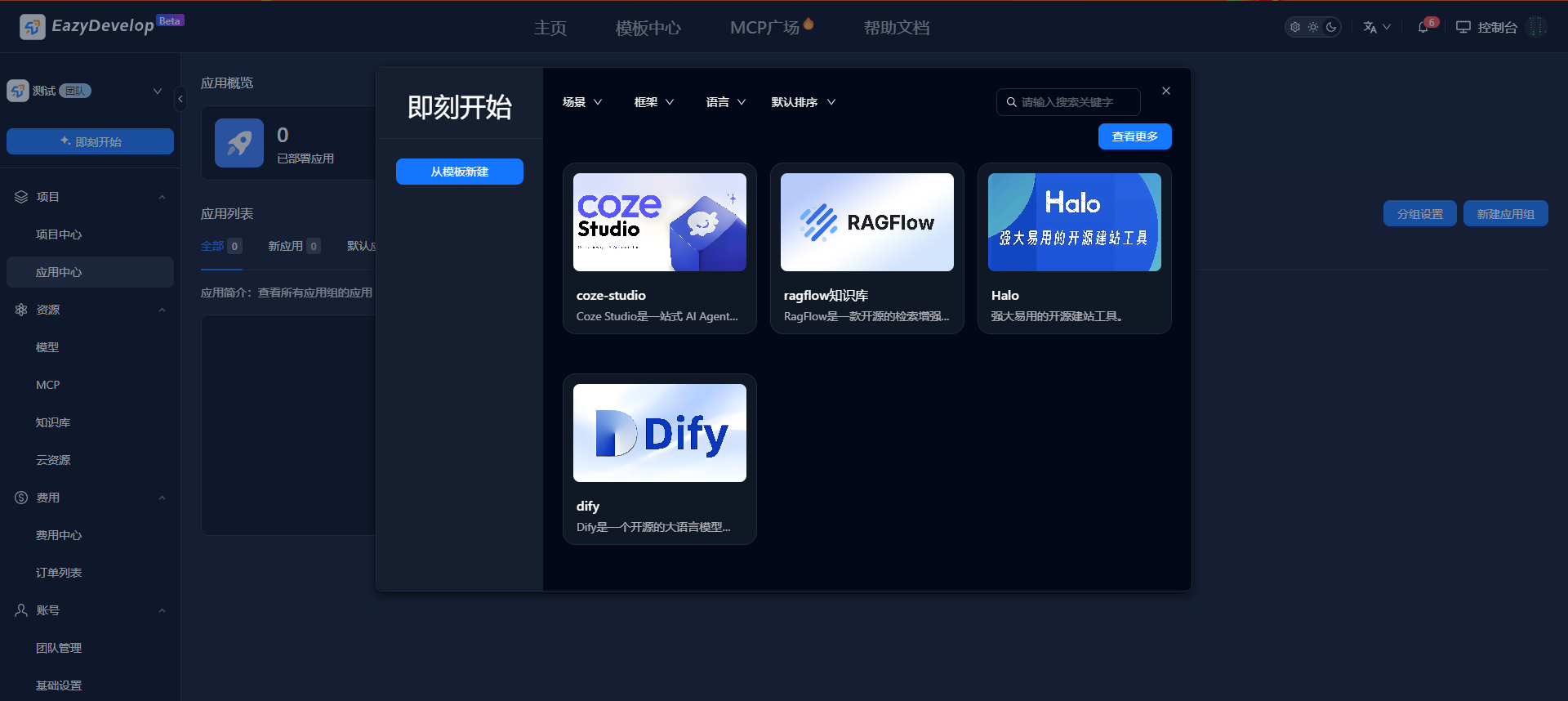The image size is (1568, 701).
Task: Click the rocket icon for deployed apps
Action: pos(239,143)
